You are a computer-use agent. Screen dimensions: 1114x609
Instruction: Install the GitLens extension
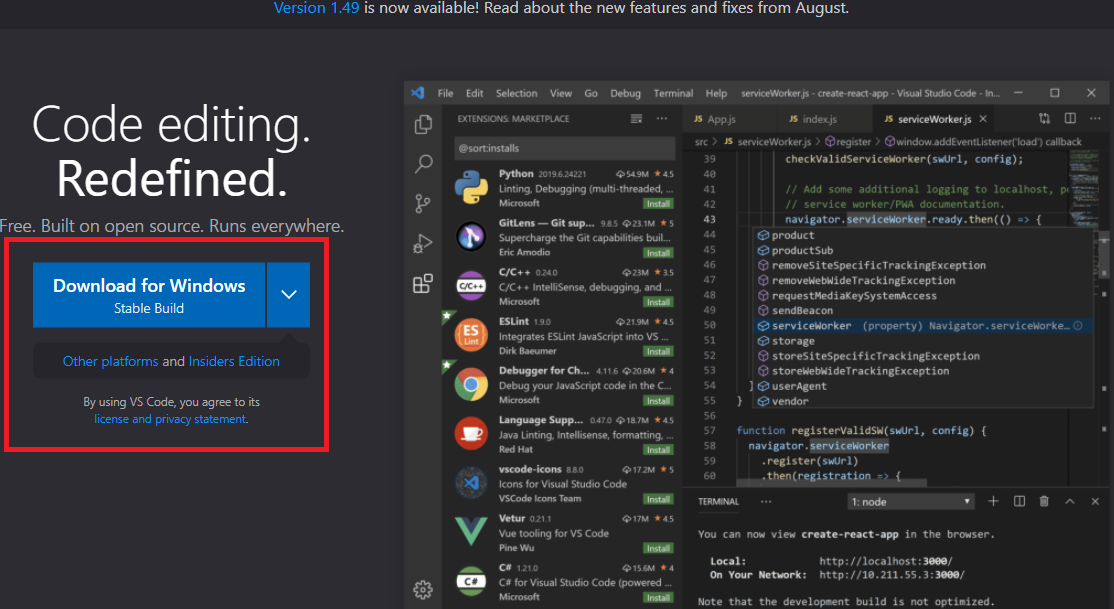658,253
